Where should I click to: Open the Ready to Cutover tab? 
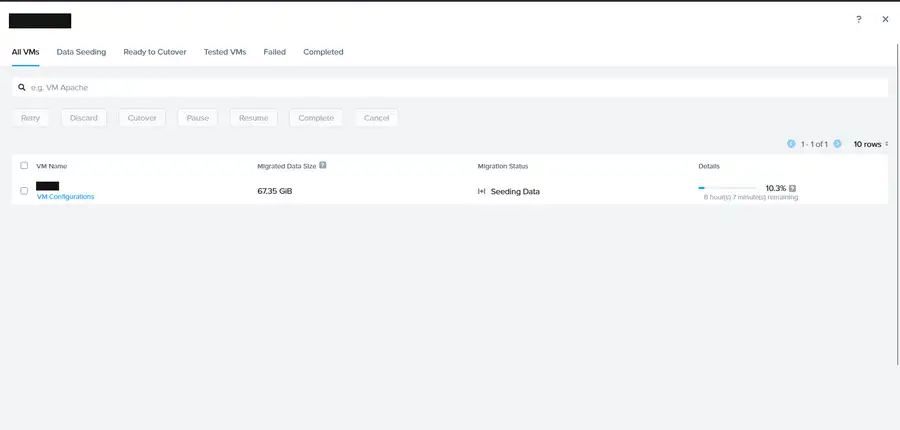[x=155, y=52]
